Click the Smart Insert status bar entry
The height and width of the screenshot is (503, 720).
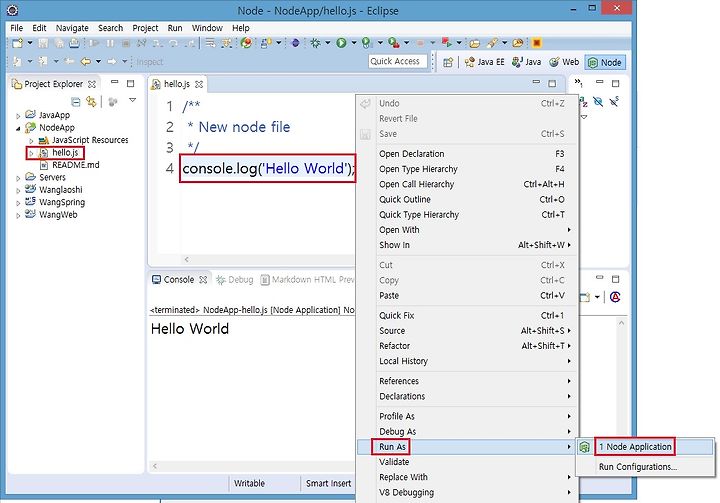(328, 483)
